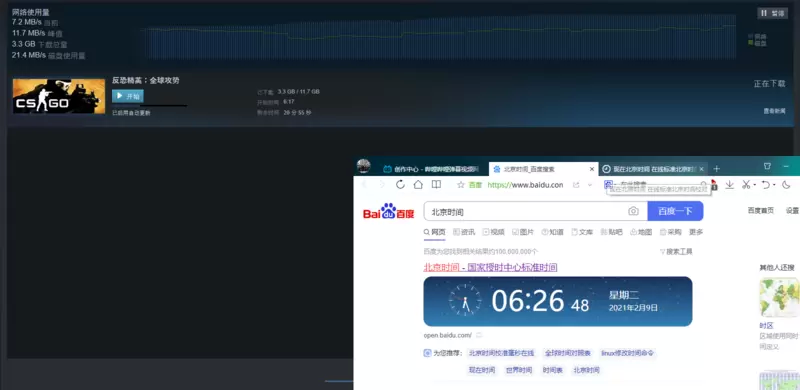Viewport: 800px width, 390px height.
Task: Open 查看新闻 link in Steam downloads
Action: pyautogui.click(x=774, y=111)
